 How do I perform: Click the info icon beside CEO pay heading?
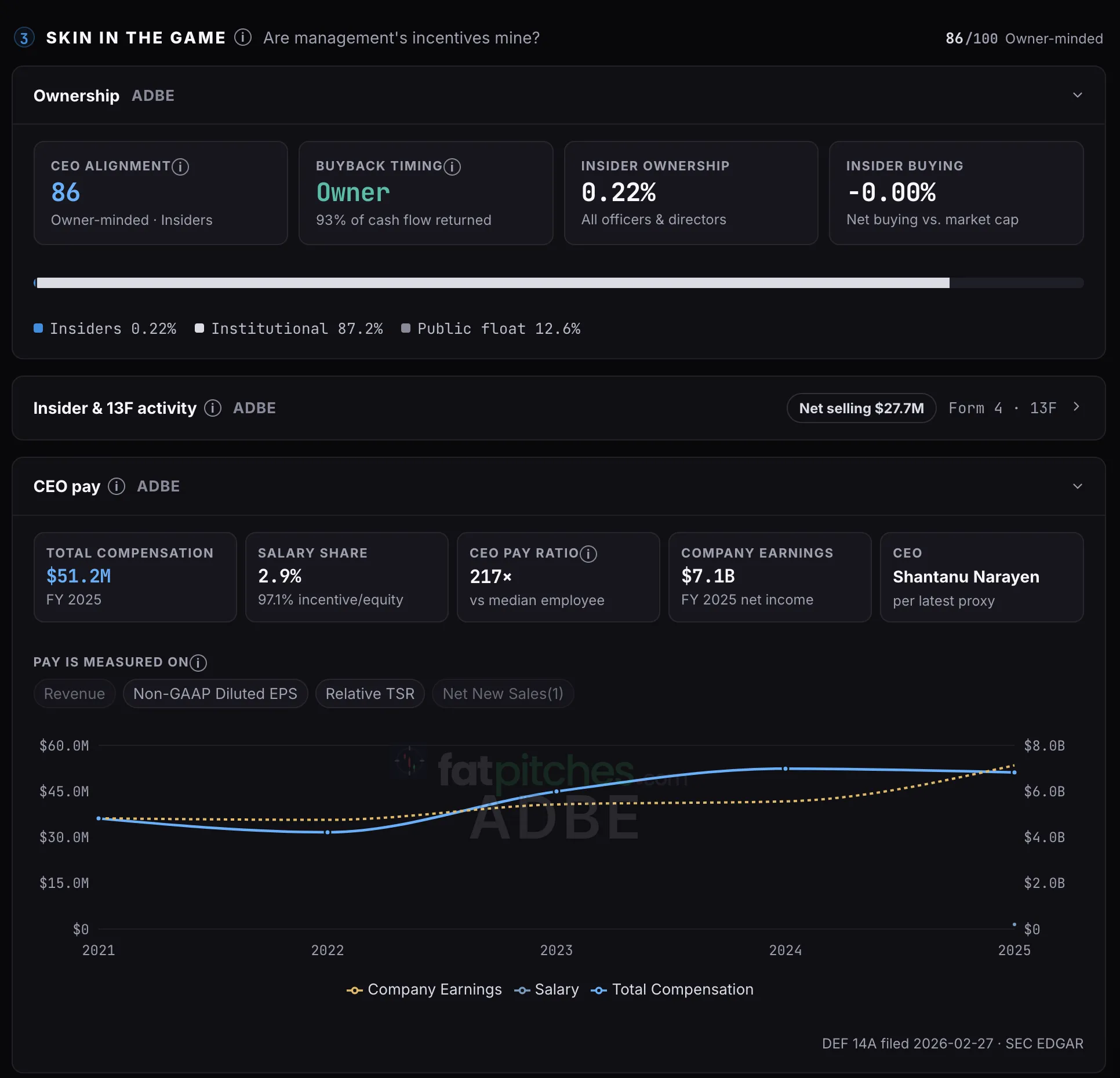[x=117, y=486]
